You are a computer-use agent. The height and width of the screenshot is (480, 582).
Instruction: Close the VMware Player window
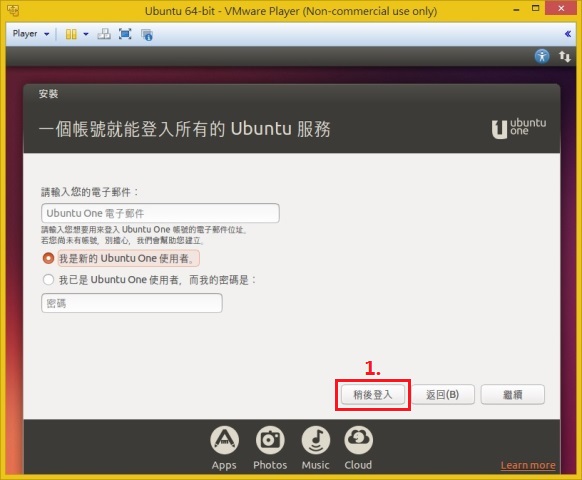(561, 8)
